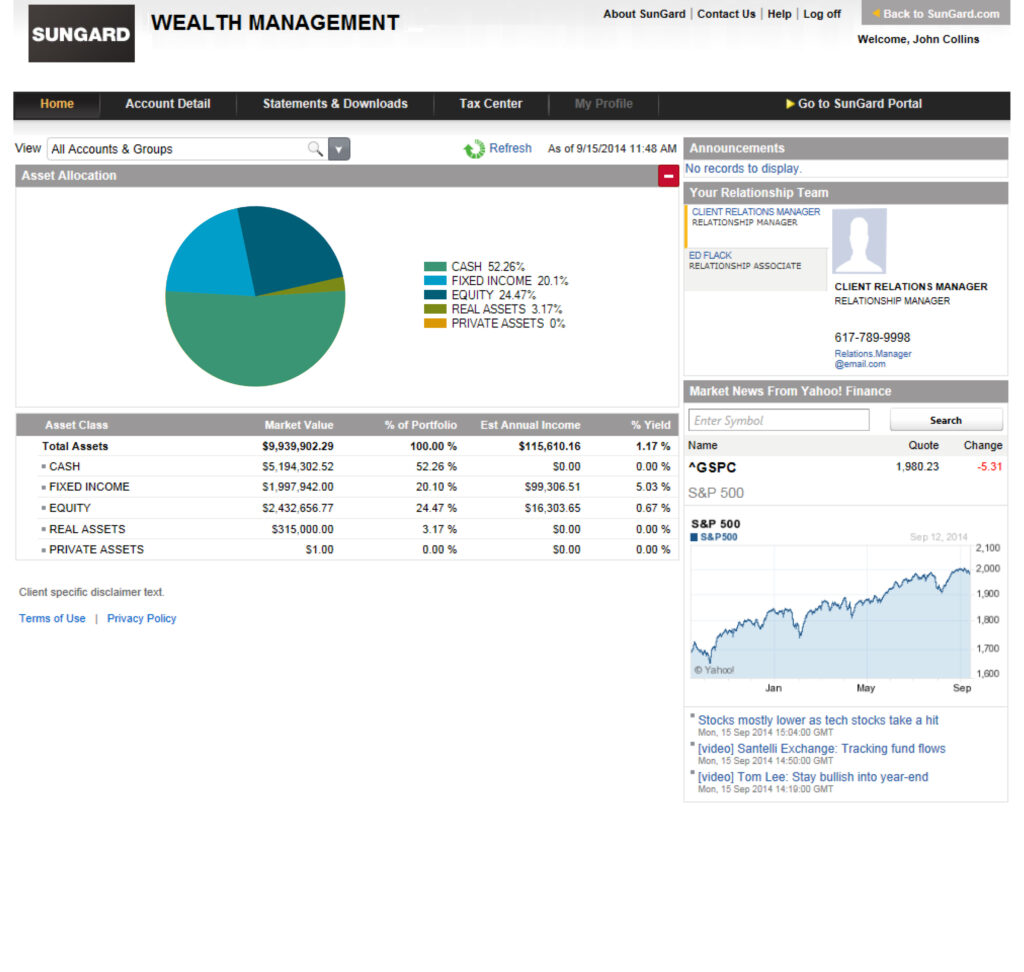The width and height of the screenshot is (1024, 972).
Task: Click the EQUITY legend color swatch
Action: [435, 295]
